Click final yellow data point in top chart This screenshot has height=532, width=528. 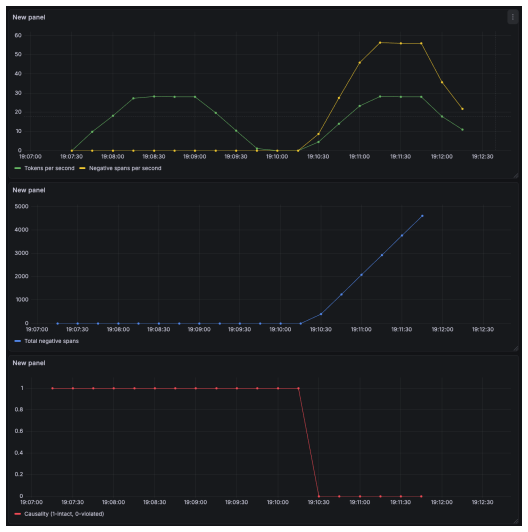click(463, 109)
